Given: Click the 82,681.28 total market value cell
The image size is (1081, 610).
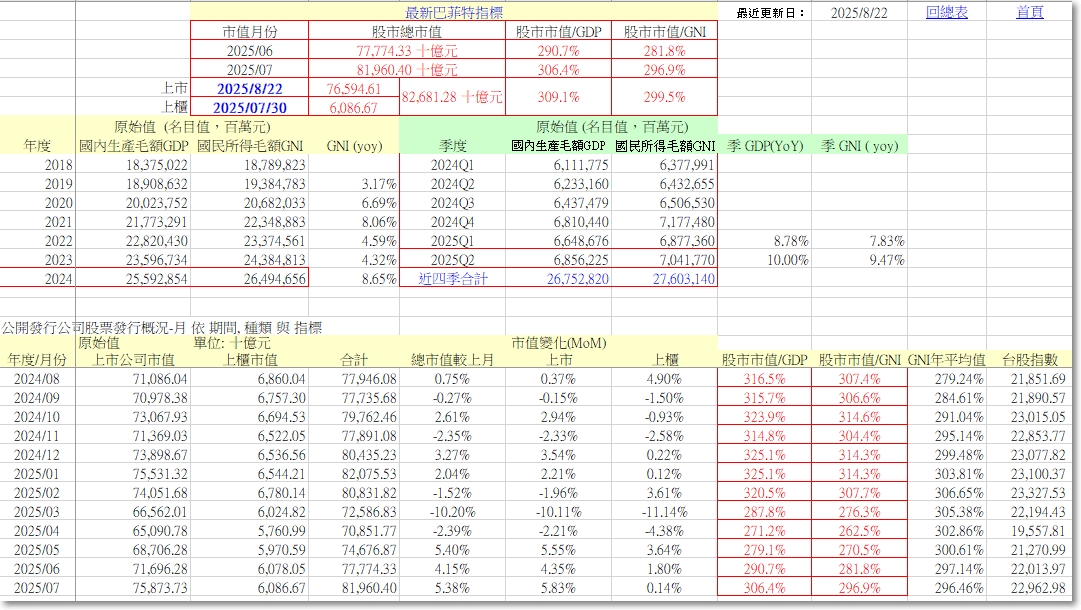Looking at the screenshot, I should (x=452, y=97).
